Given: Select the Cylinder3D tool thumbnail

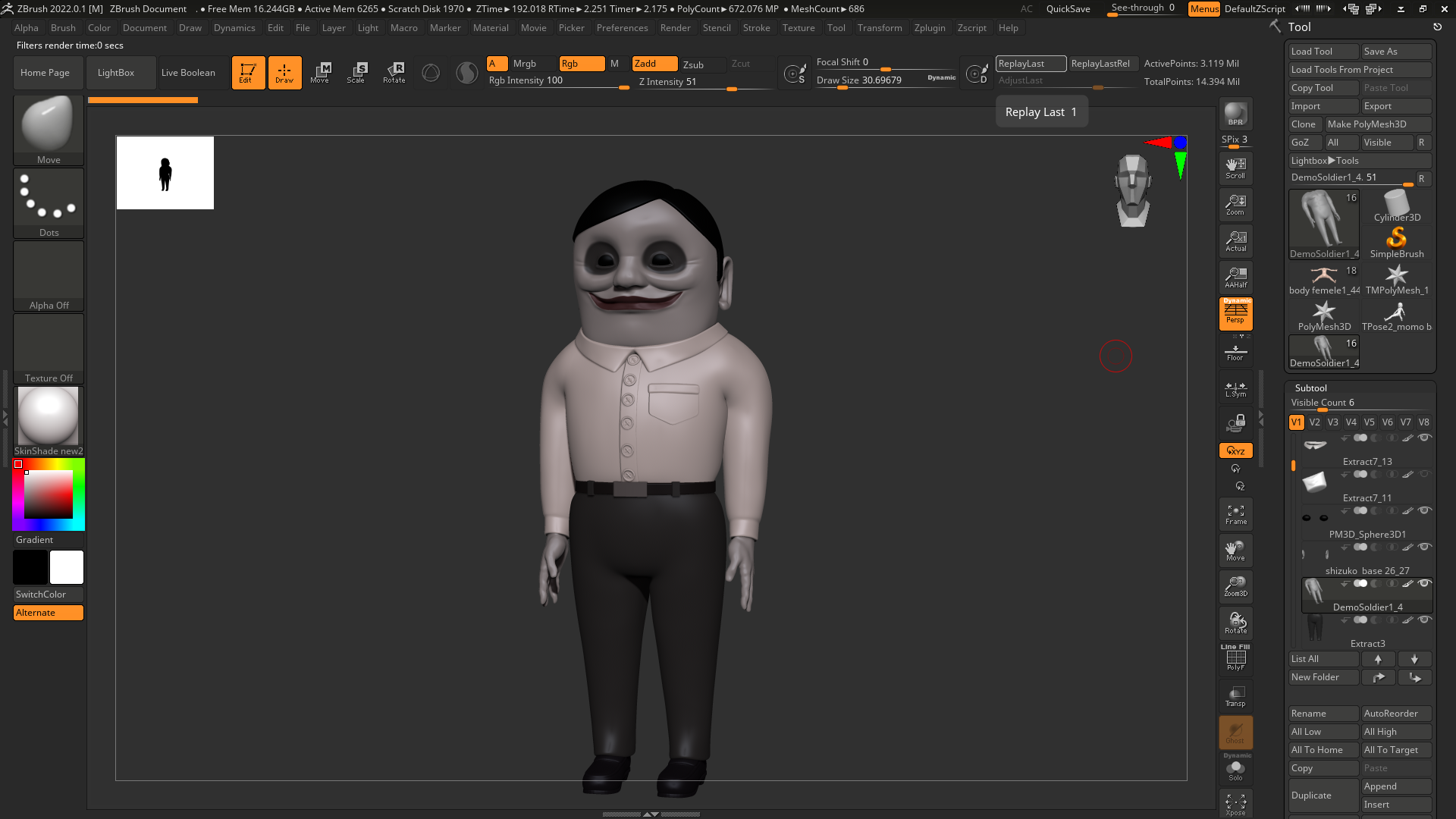Looking at the screenshot, I should tap(1397, 205).
